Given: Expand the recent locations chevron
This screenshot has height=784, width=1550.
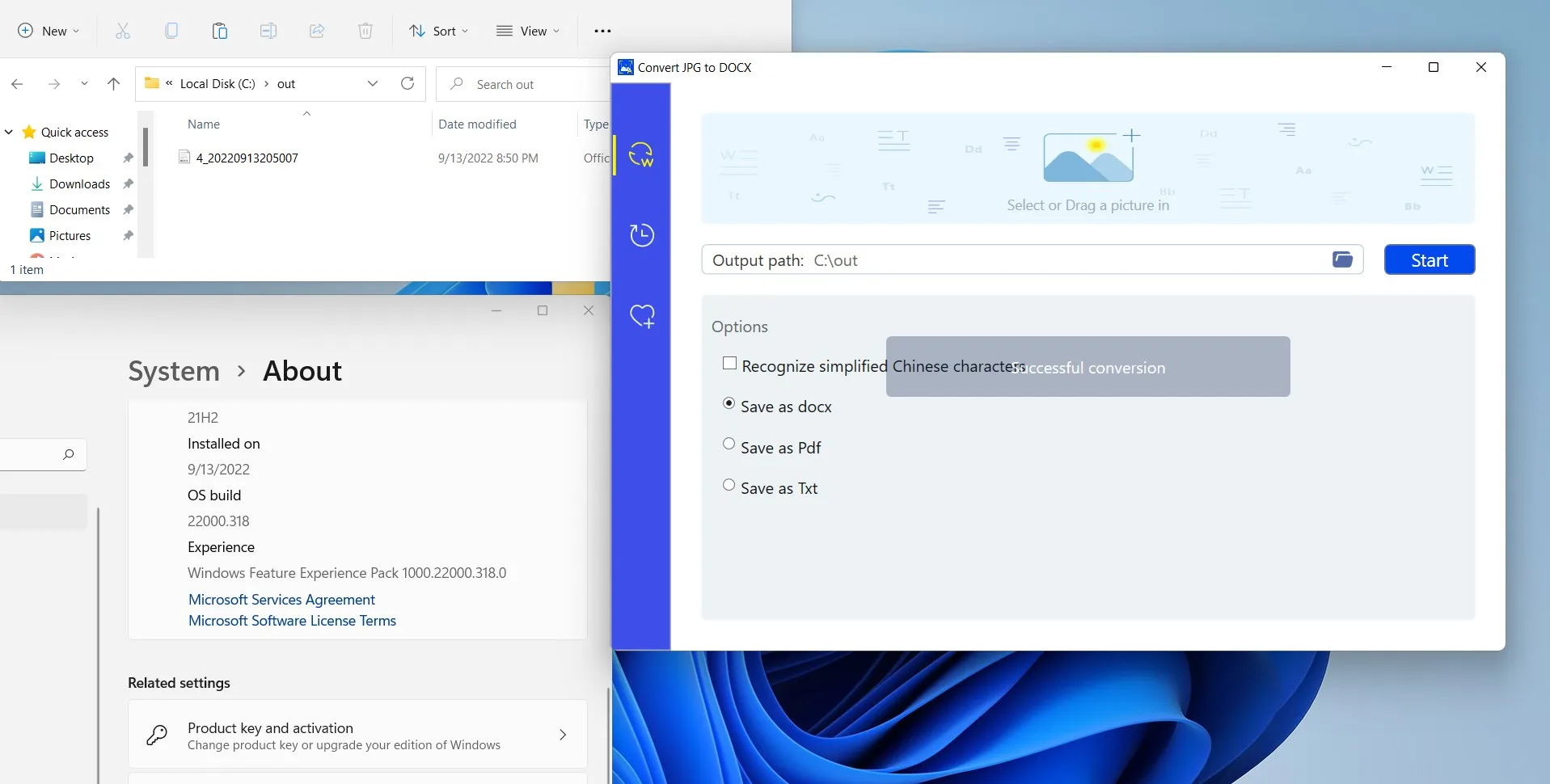Looking at the screenshot, I should 84,84.
